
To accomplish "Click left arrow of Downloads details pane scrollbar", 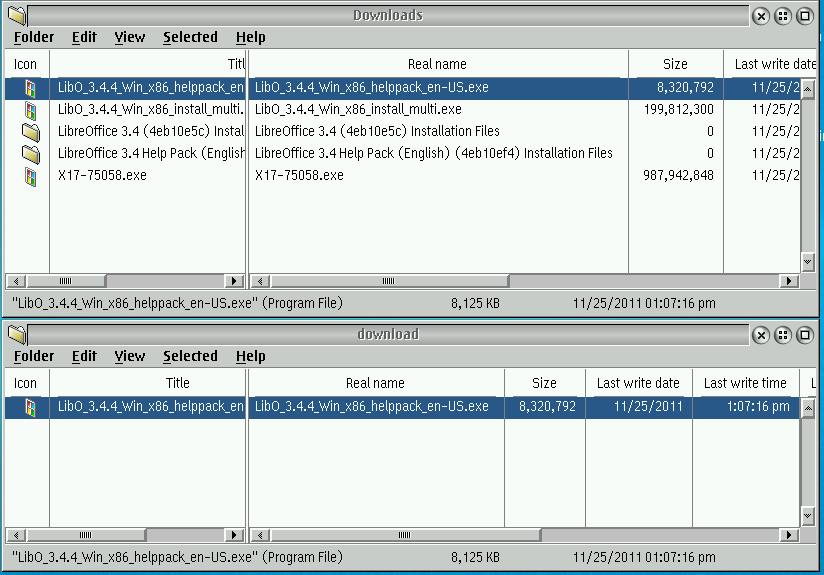I will pos(260,281).
